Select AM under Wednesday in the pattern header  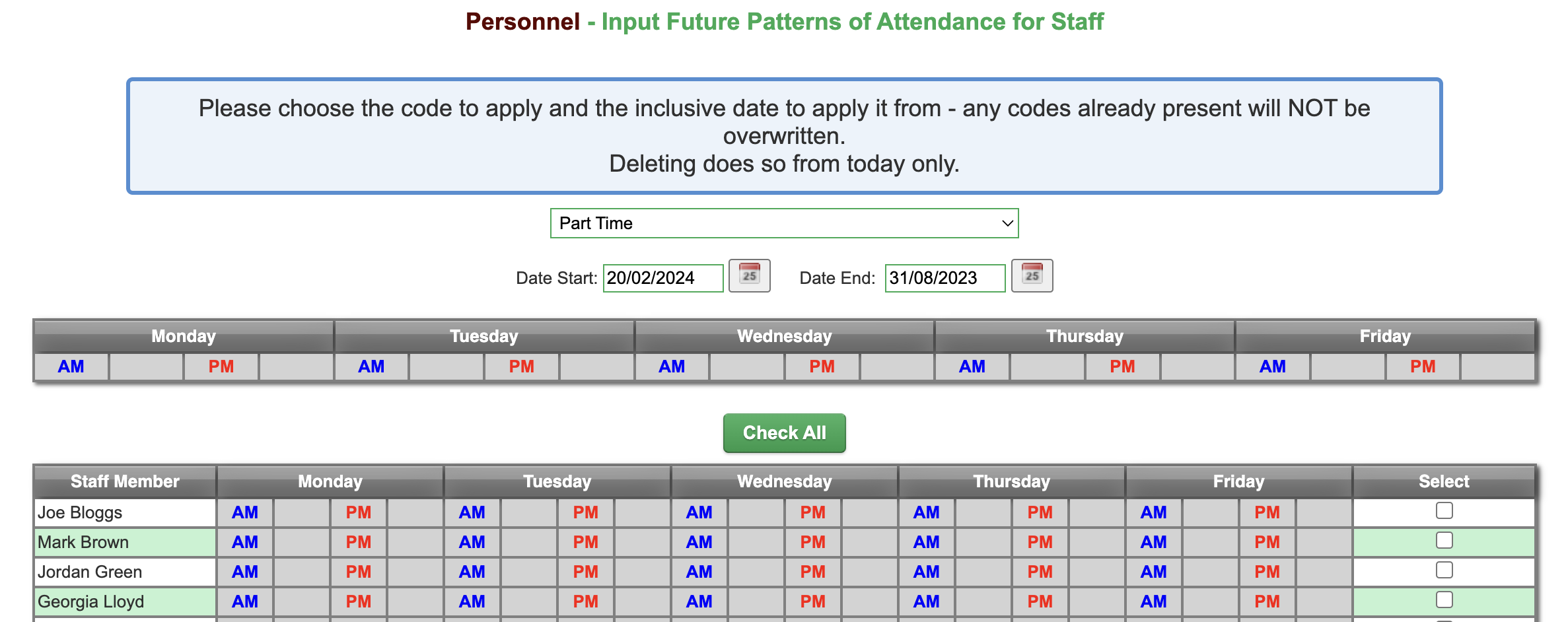pos(672,366)
